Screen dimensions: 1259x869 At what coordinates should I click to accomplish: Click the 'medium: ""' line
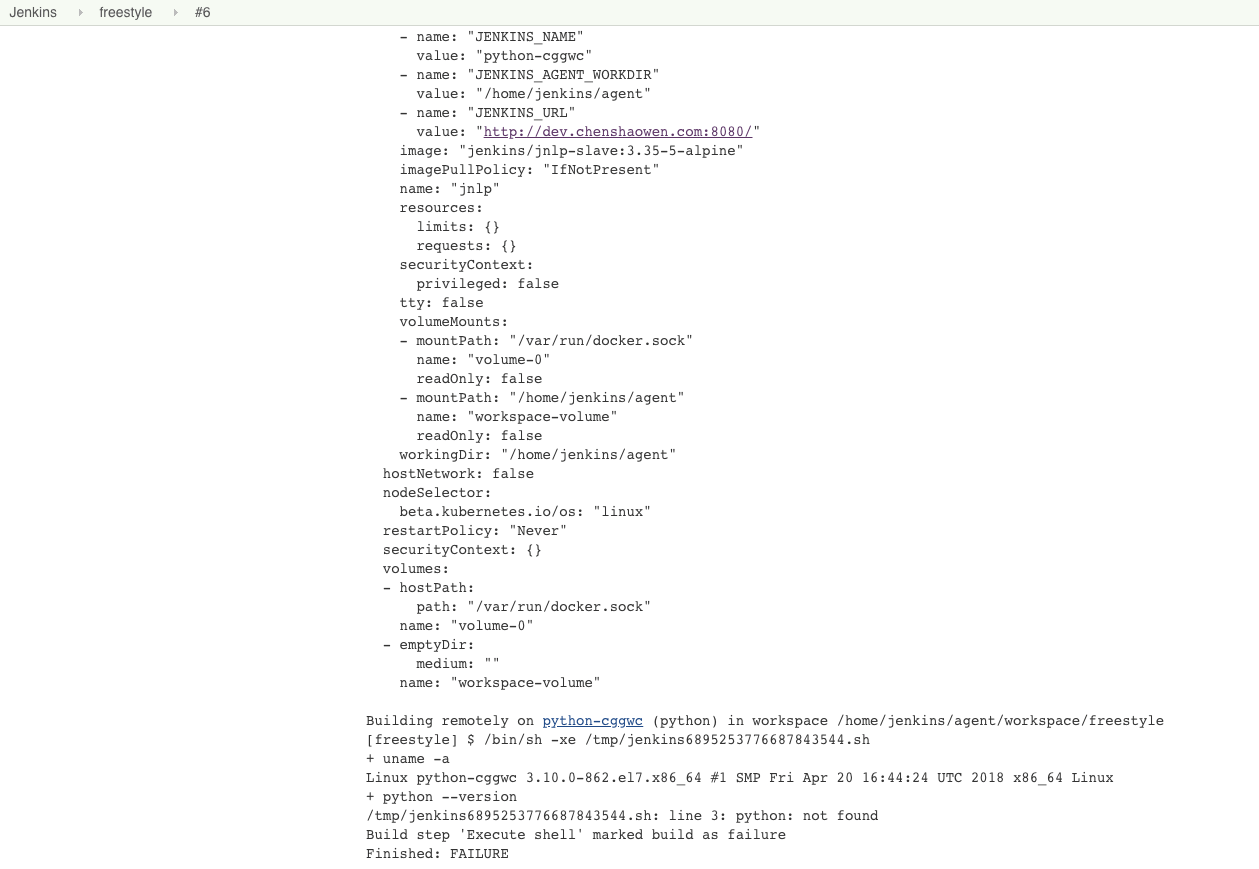[458, 663]
